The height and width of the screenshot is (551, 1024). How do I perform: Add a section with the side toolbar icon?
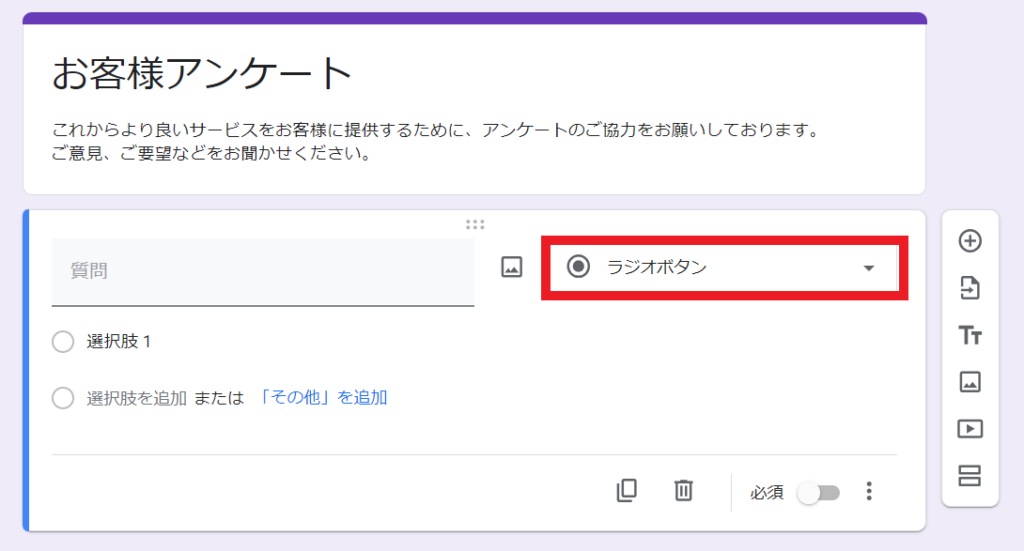[x=970, y=475]
